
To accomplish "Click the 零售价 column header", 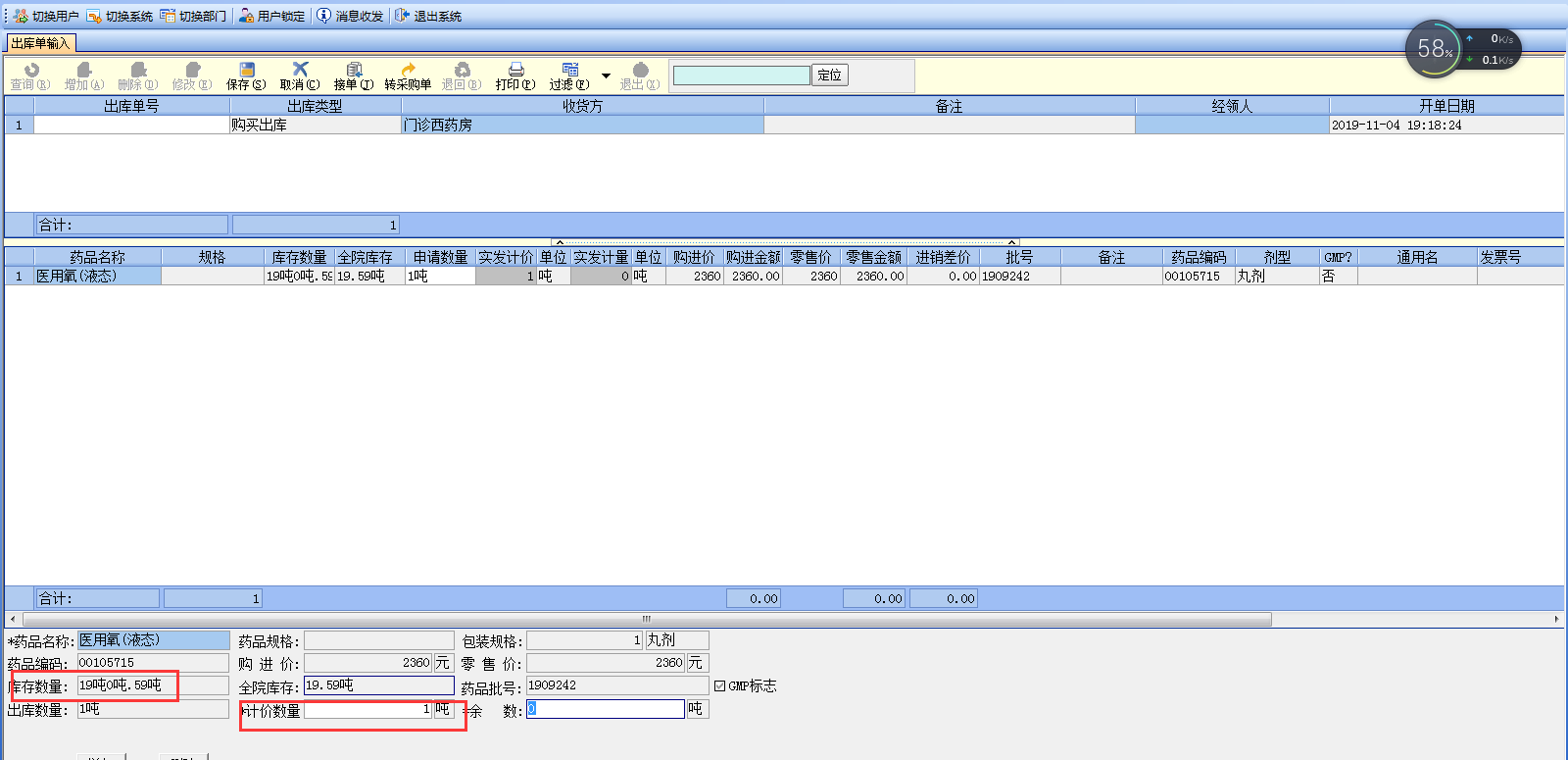I will [810, 257].
